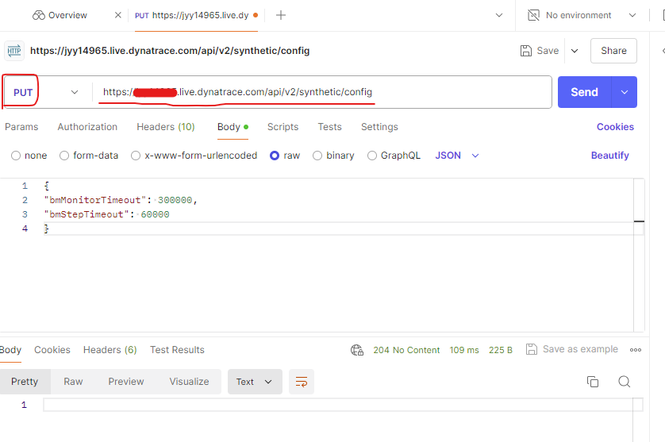665x442 pixels.
Task: Open the PUT method dropdown
Action: point(47,92)
